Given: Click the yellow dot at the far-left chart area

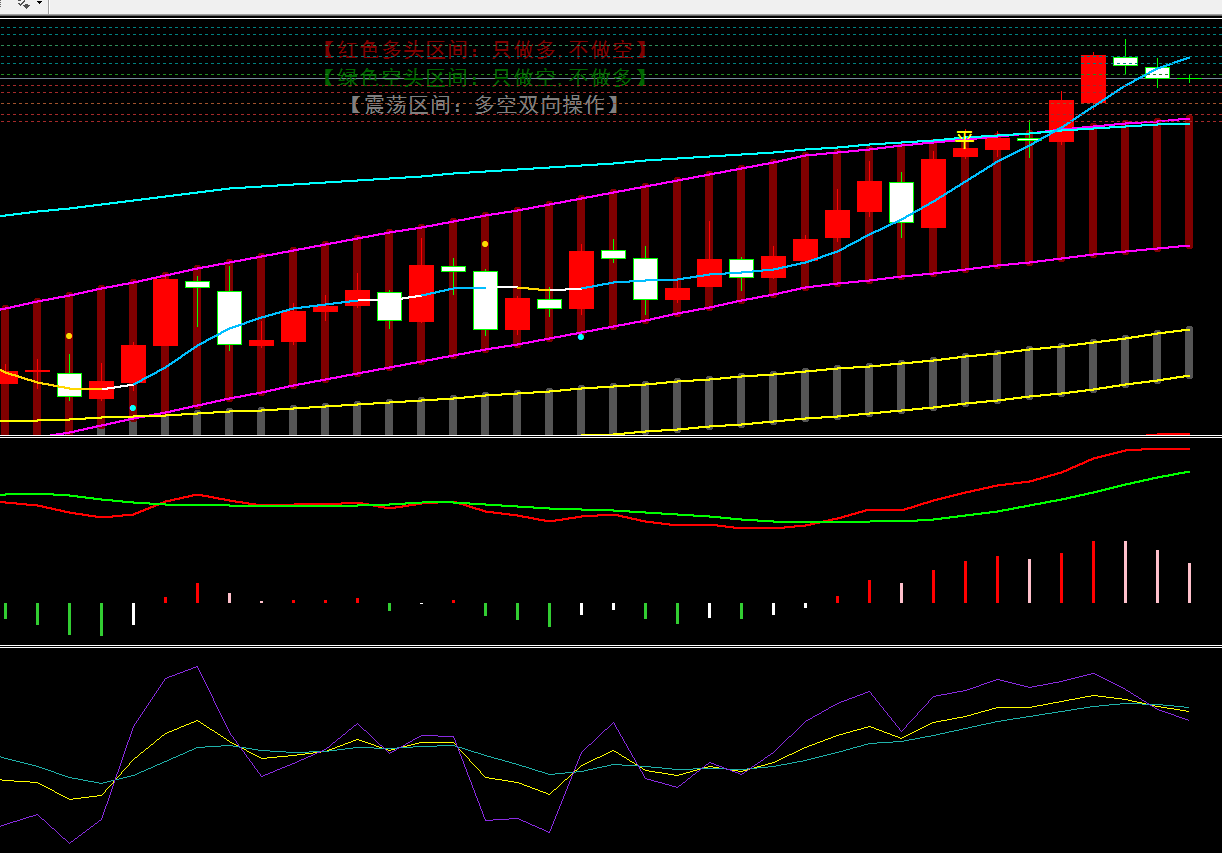Looking at the screenshot, I should (x=69, y=336).
